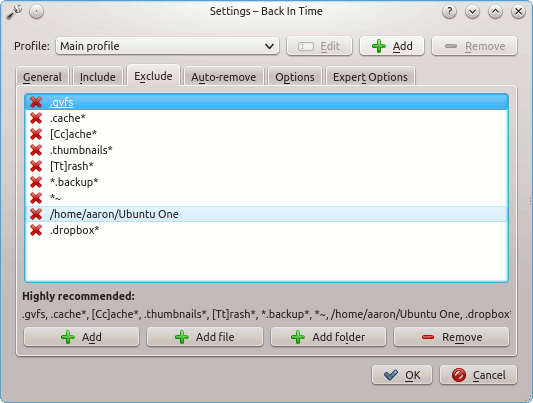This screenshot has height=403, width=533.
Task: Dismiss dialog with Cancel button
Action: point(479,375)
